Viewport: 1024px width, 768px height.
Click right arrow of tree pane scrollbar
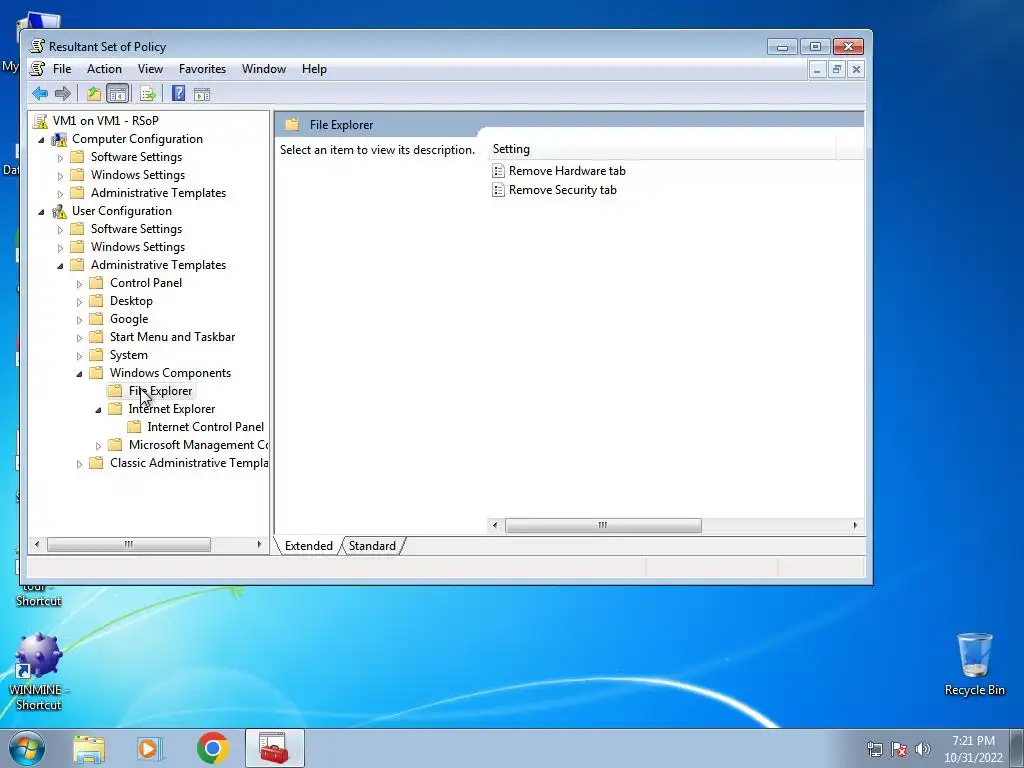259,544
